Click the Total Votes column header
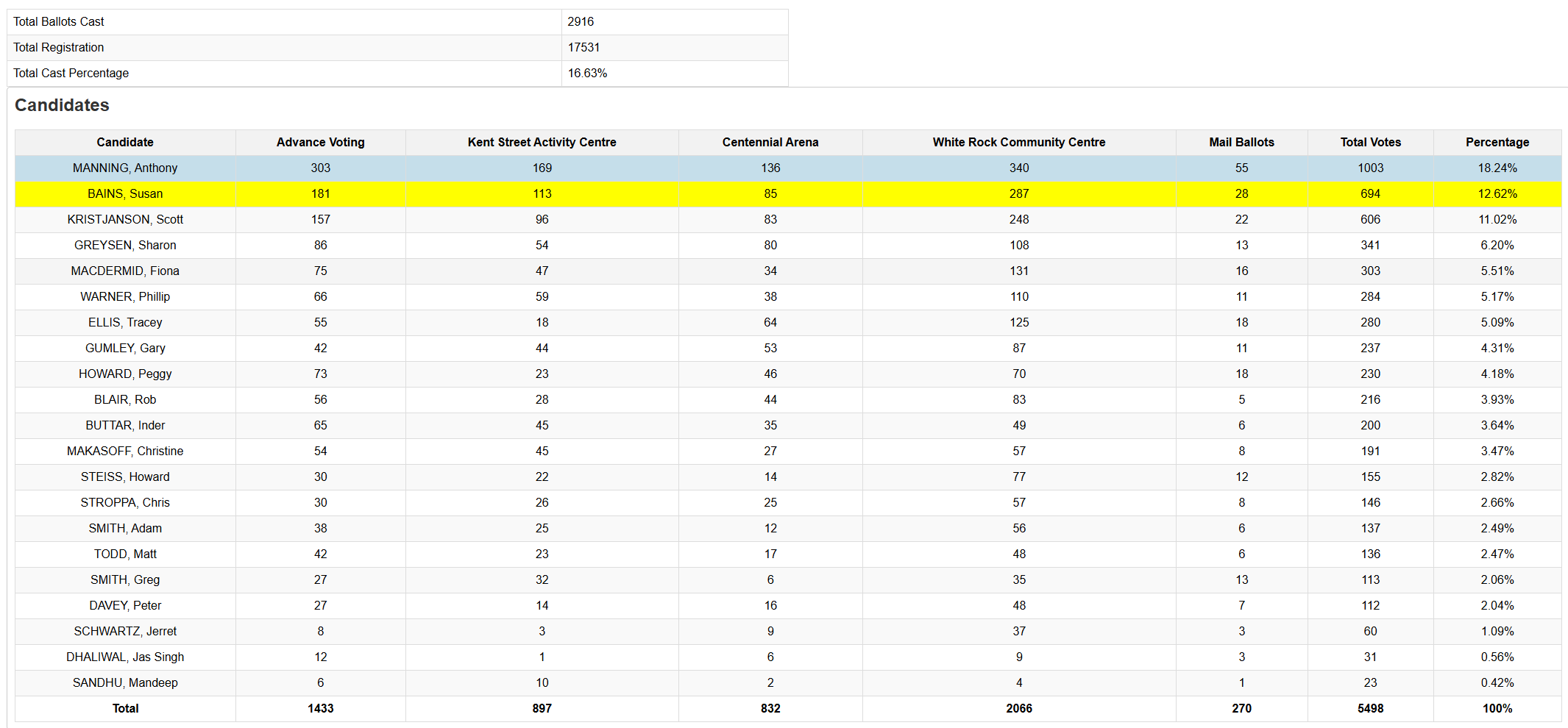This screenshot has width=1568, height=728. pos(1370,142)
